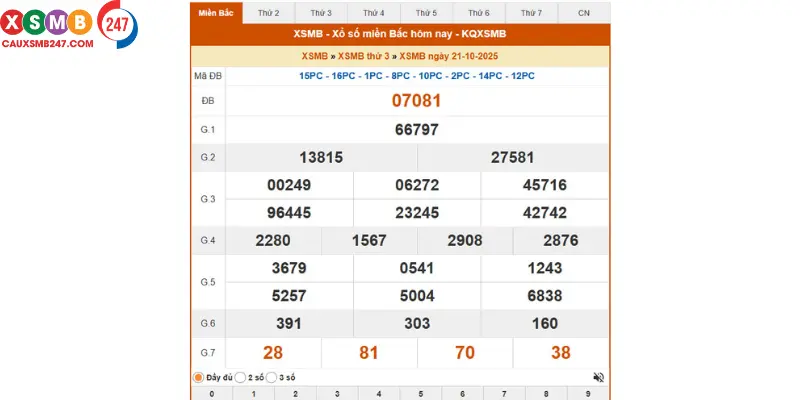Viewport: 800px width, 400px height.
Task: Click G.6 number 160
Action: point(545,323)
